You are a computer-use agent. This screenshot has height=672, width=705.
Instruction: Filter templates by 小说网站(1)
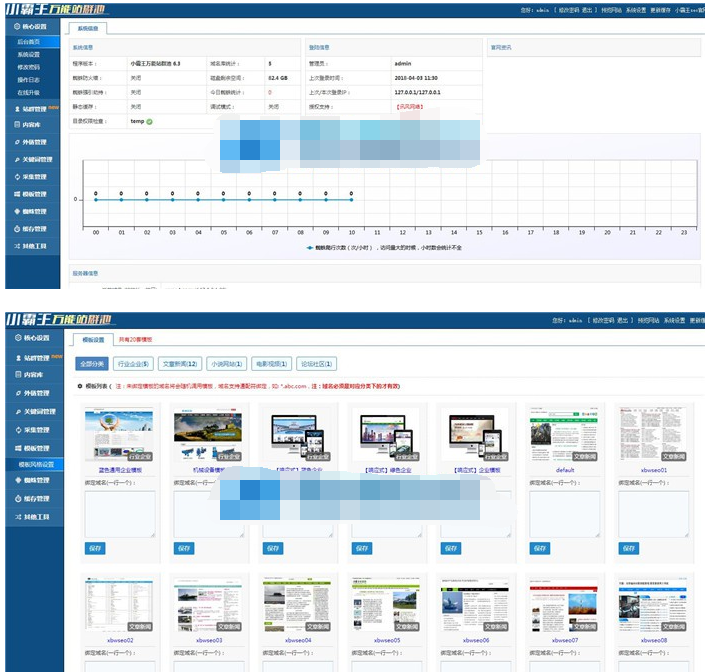point(227,364)
